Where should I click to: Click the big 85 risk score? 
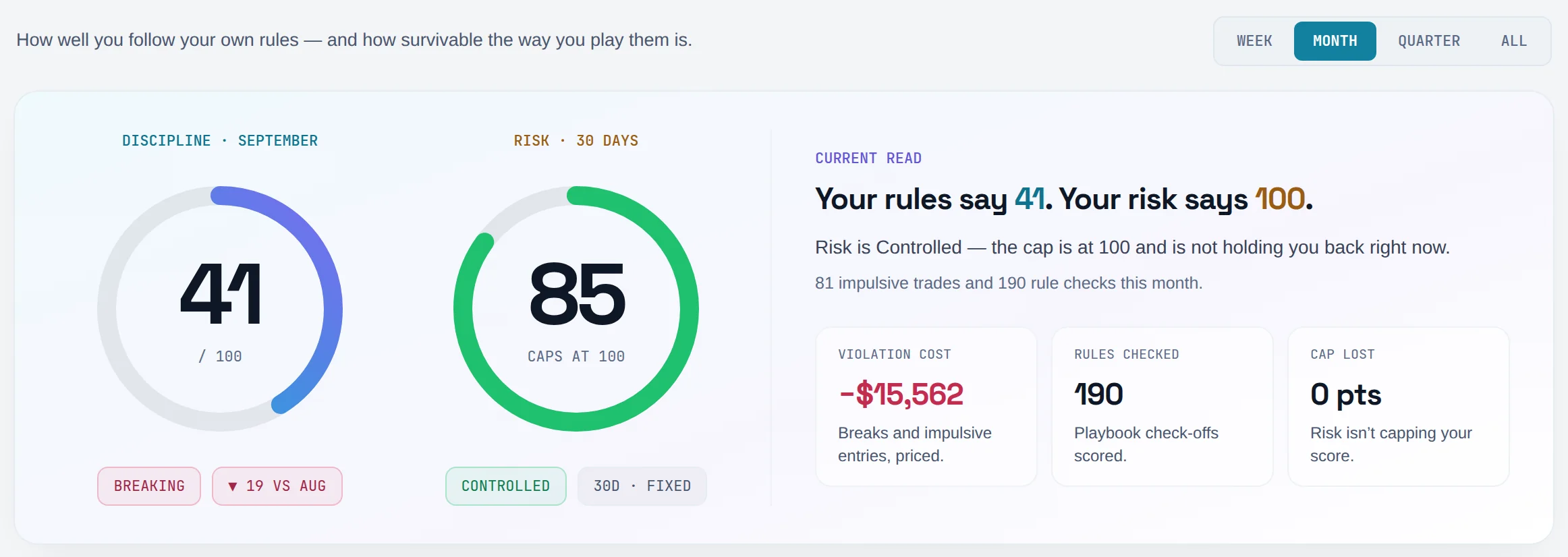pos(577,294)
